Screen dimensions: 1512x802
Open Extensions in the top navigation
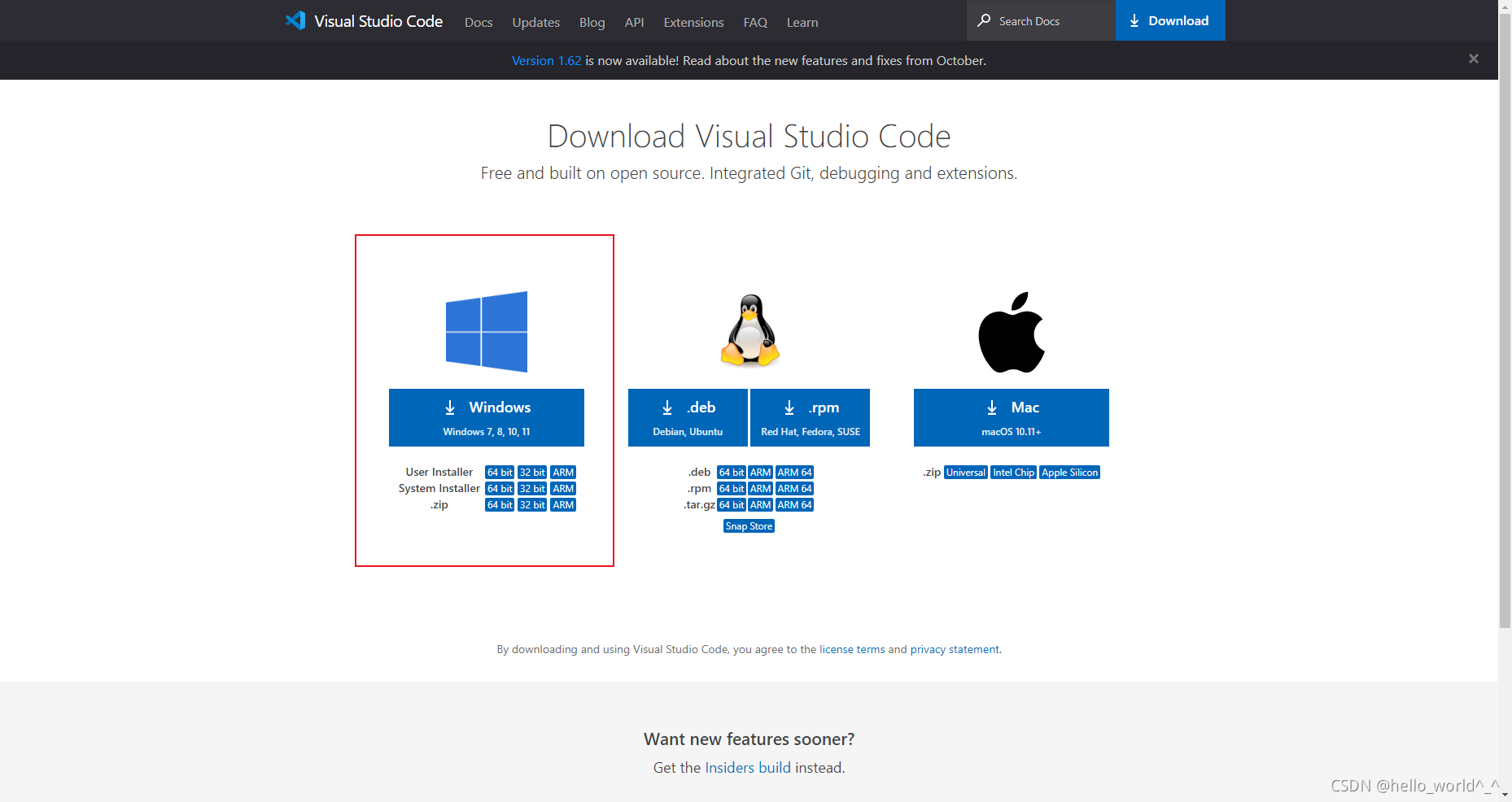(693, 22)
